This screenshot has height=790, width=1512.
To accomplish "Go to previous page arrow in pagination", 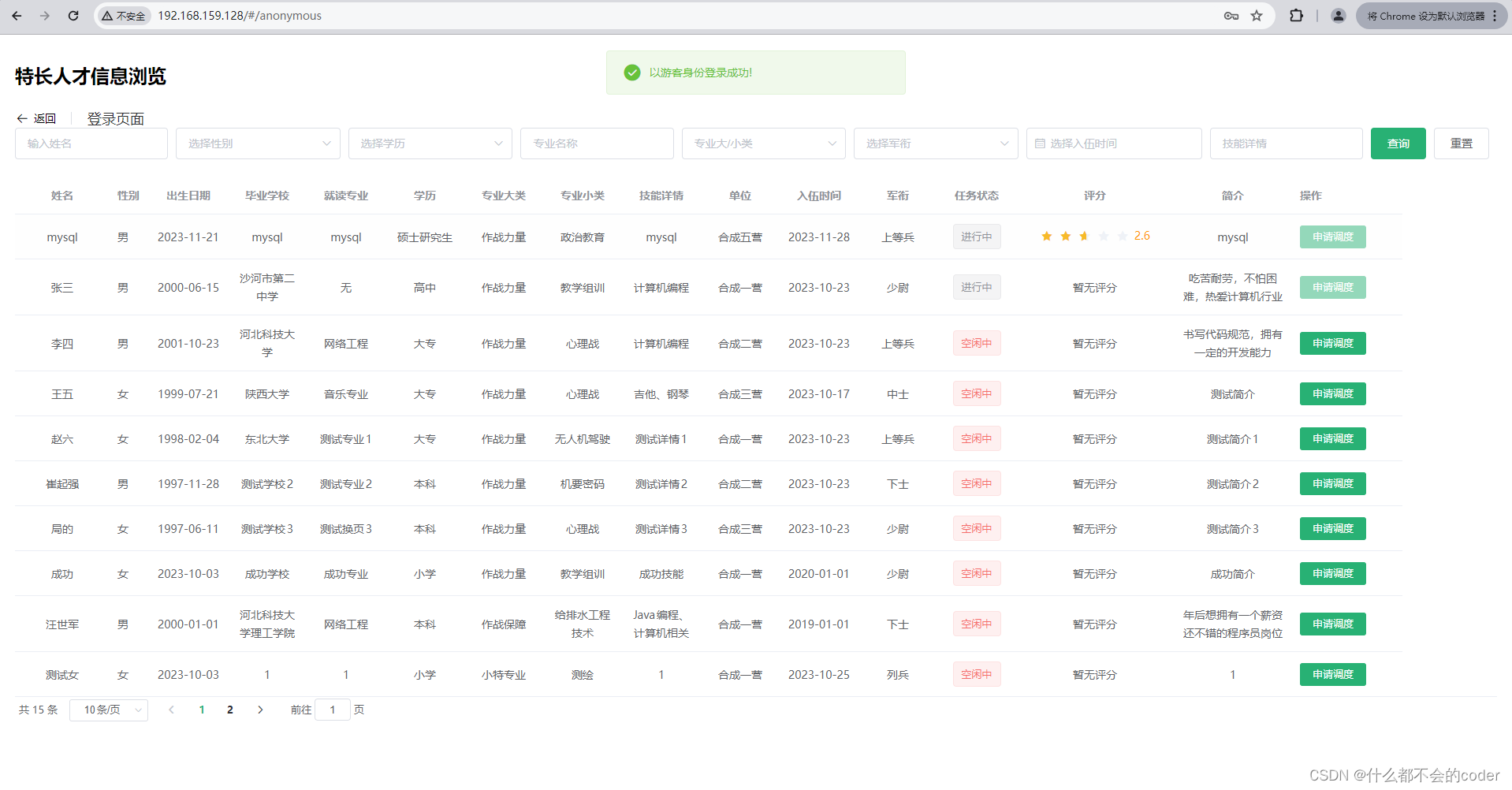I will click(171, 710).
